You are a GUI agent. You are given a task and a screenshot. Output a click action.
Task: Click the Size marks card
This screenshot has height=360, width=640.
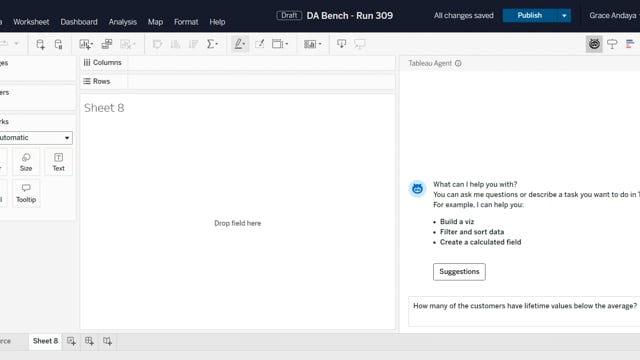(x=26, y=162)
